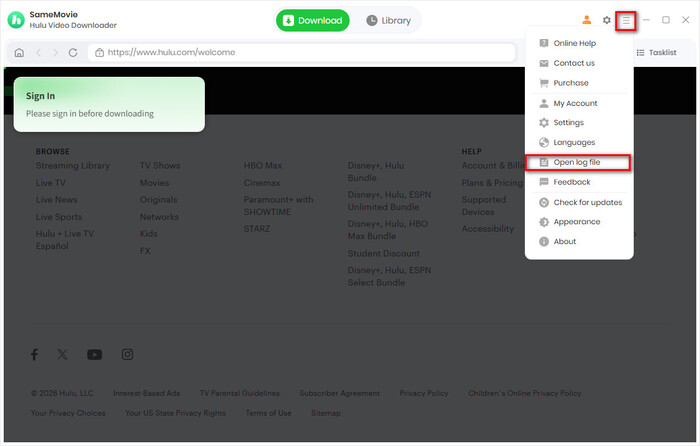Open Live TV link
The width and height of the screenshot is (700, 446).
coord(50,183)
